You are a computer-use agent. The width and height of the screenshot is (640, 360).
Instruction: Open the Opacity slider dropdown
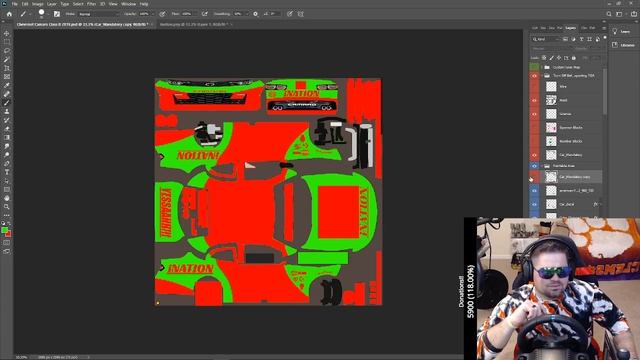153,14
